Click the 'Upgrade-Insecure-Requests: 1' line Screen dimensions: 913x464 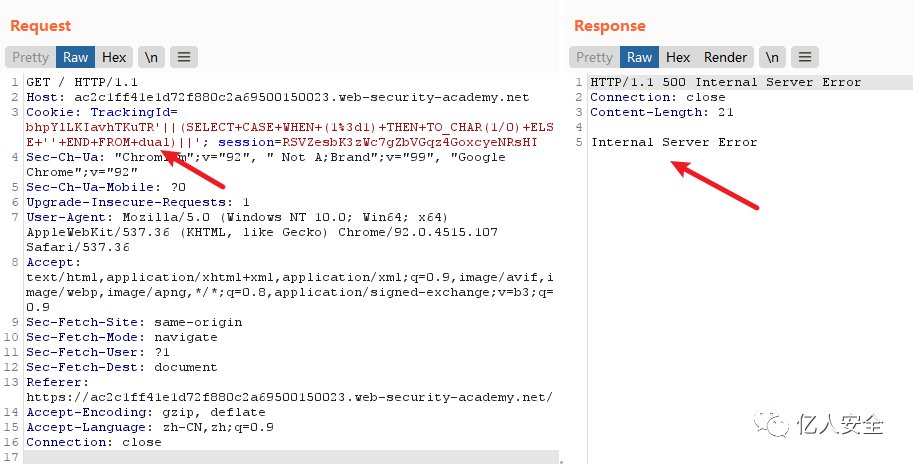tap(138, 202)
